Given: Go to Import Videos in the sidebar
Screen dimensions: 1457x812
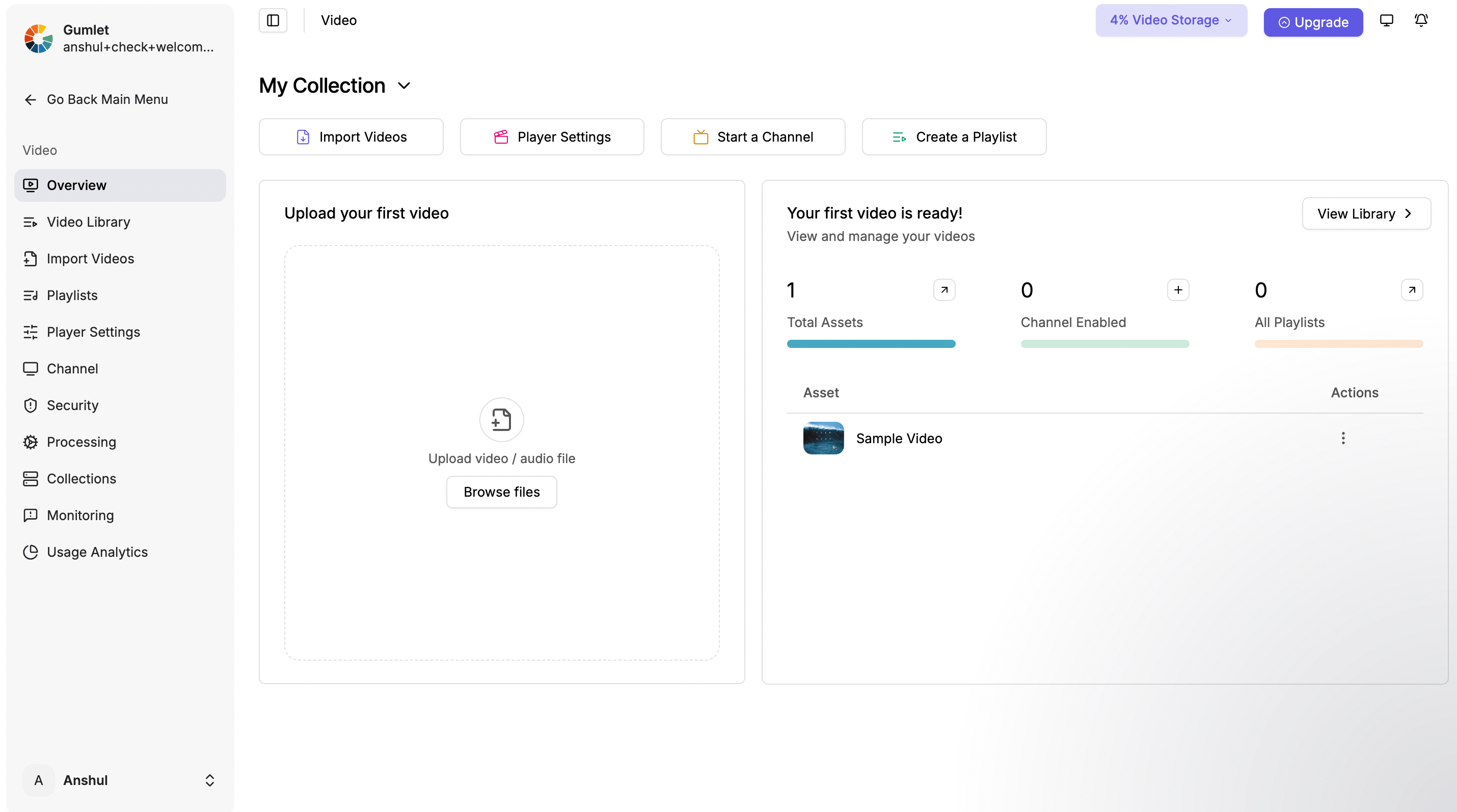Looking at the screenshot, I should pos(120,258).
